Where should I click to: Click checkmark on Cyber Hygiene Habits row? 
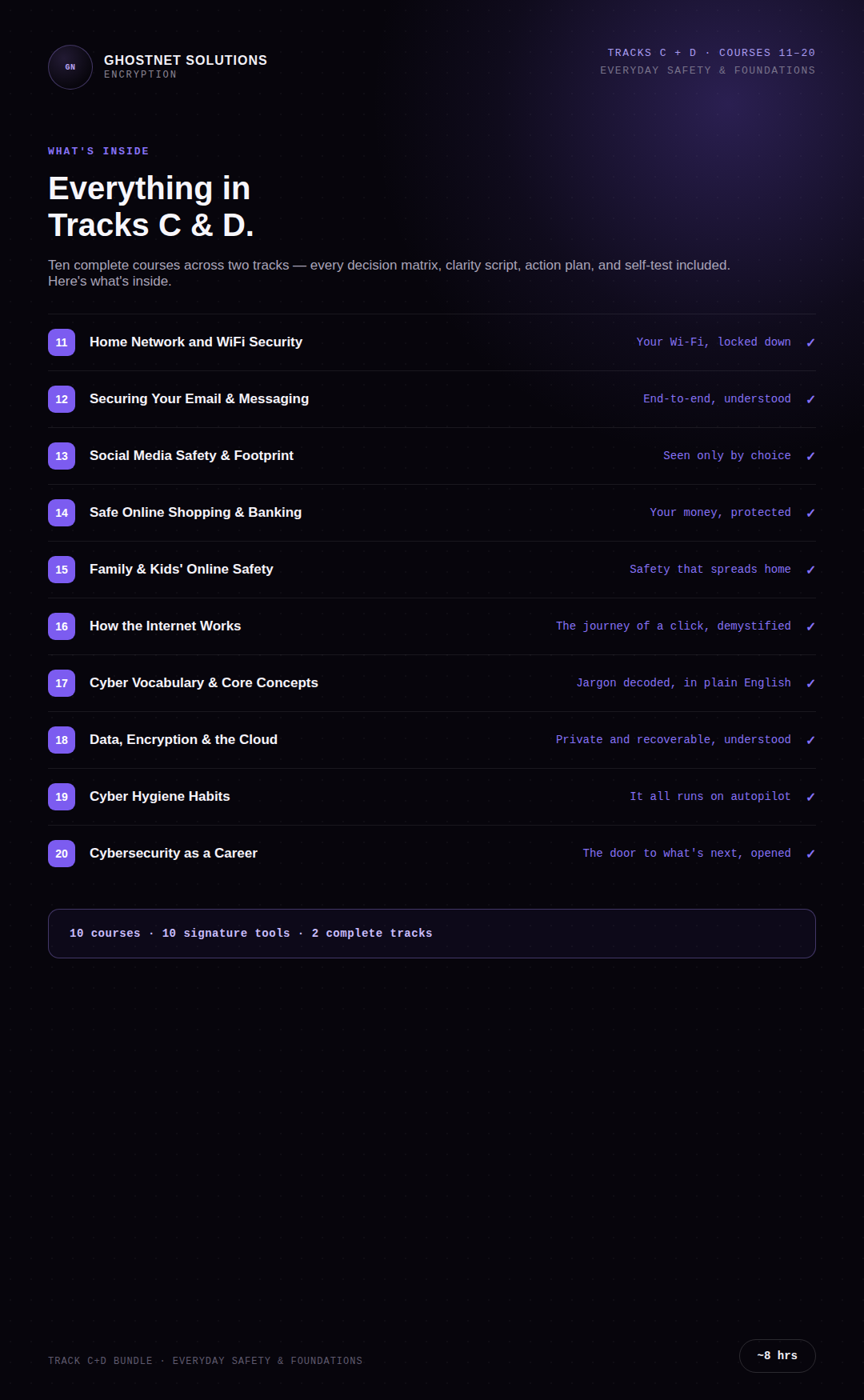(810, 797)
